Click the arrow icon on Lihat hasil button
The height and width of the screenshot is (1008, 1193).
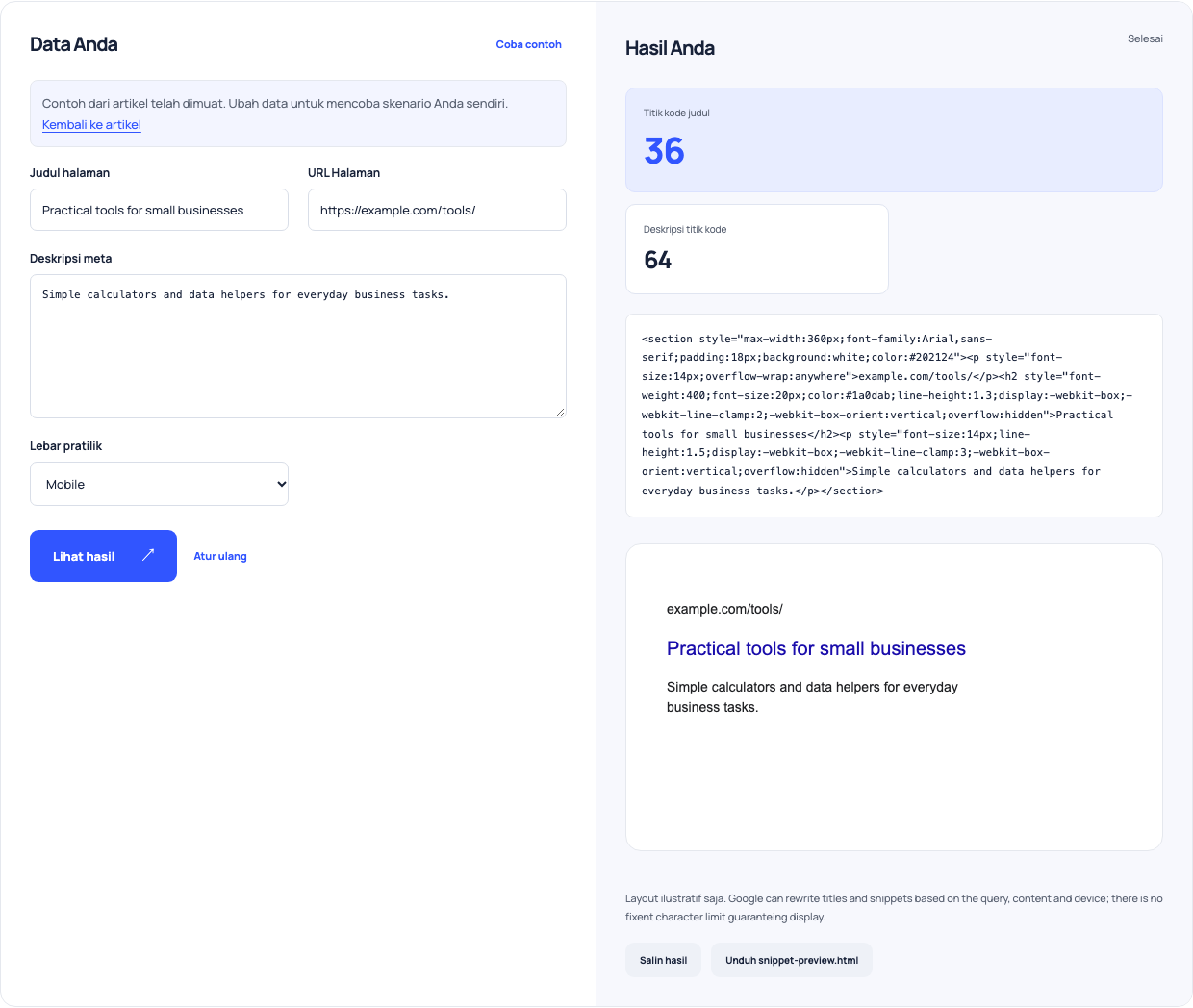[148, 555]
